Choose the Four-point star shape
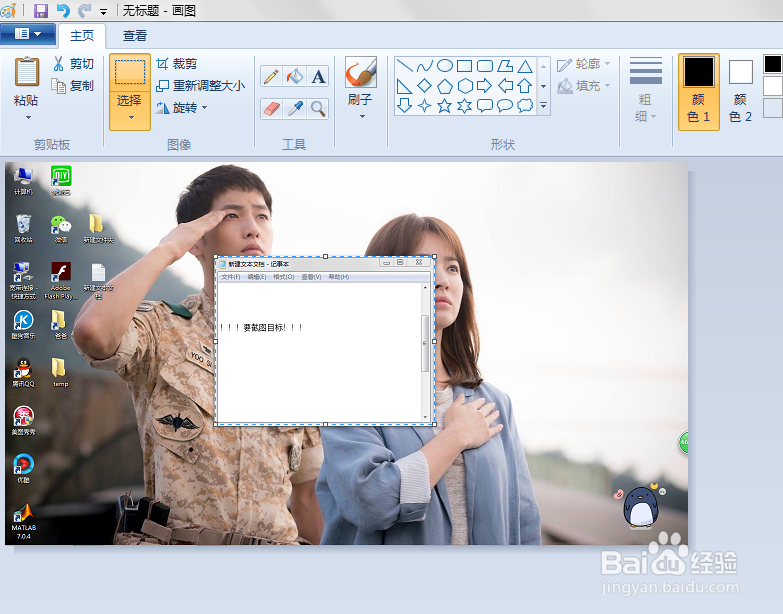 pos(424,105)
